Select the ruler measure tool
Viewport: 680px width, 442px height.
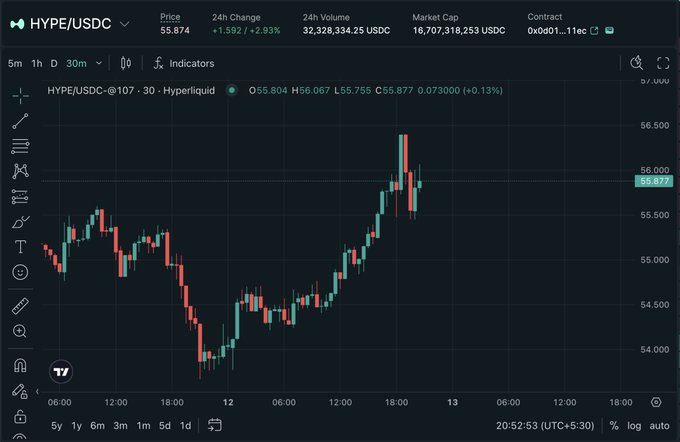tap(20, 306)
